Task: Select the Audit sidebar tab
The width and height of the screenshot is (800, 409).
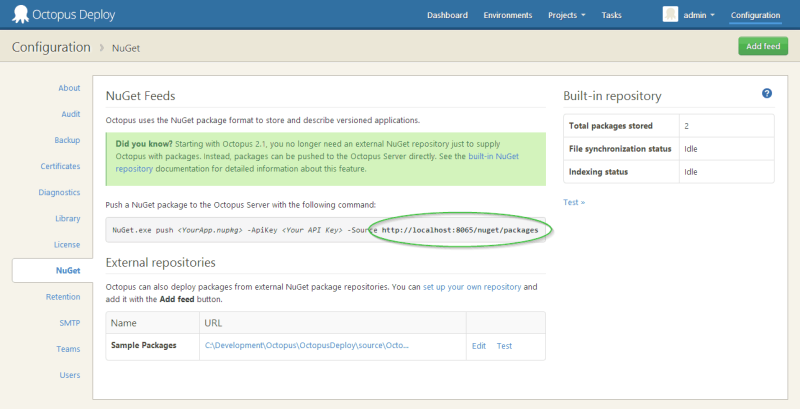Action: pos(70,114)
